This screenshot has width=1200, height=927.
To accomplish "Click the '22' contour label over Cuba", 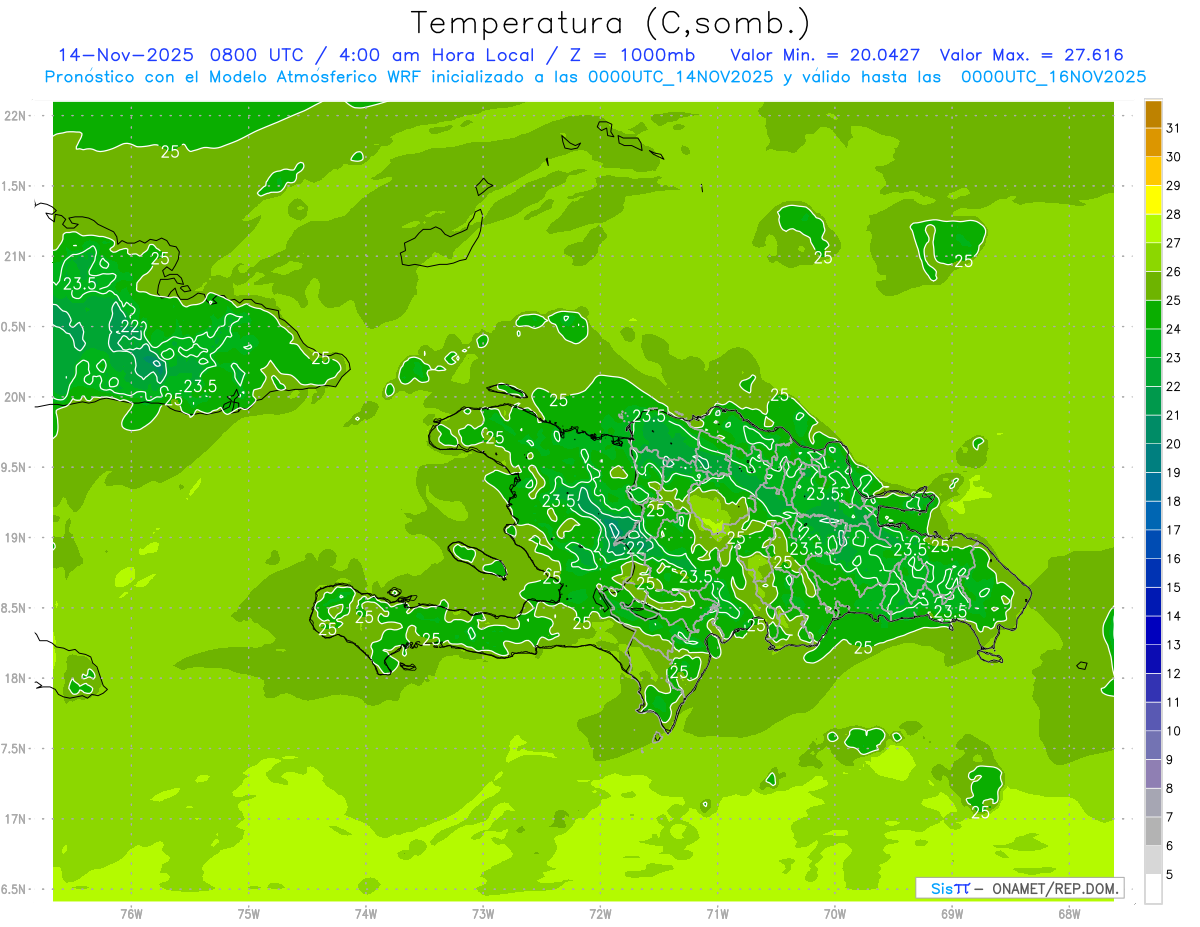I will coord(130,326).
